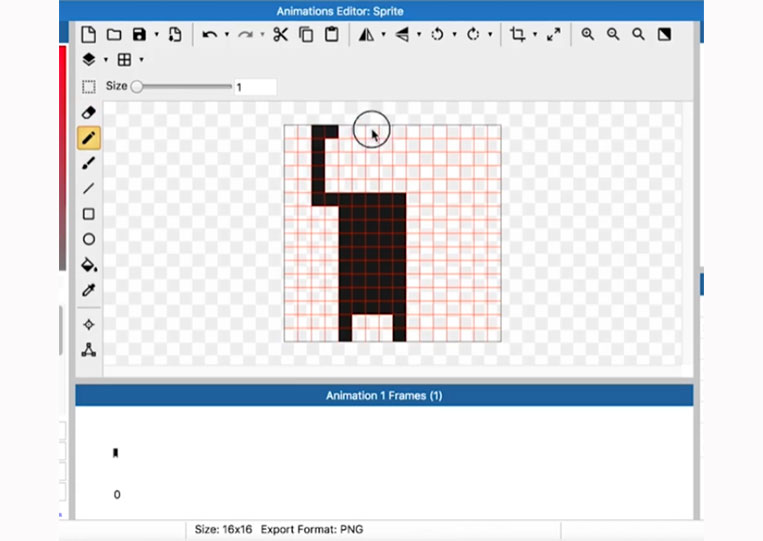Select the Rectangle shape tool
Viewport: 763px width, 541px height.
[89, 214]
